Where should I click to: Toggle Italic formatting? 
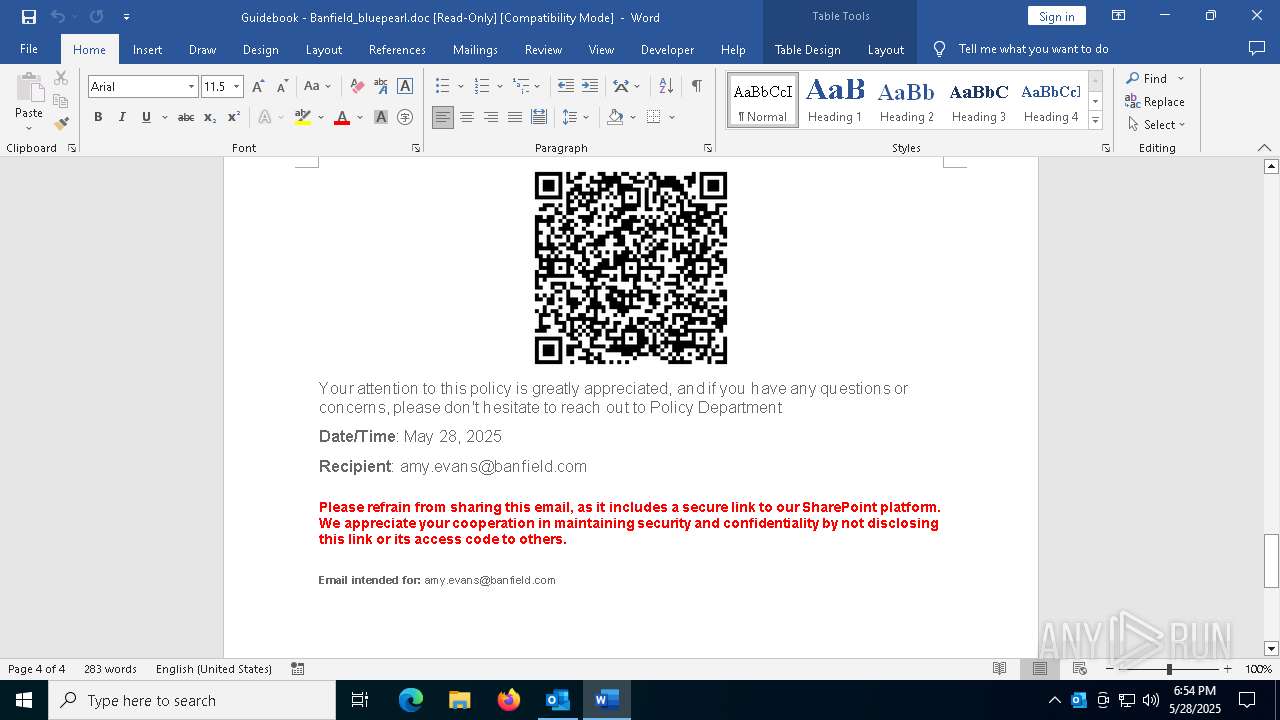click(122, 117)
